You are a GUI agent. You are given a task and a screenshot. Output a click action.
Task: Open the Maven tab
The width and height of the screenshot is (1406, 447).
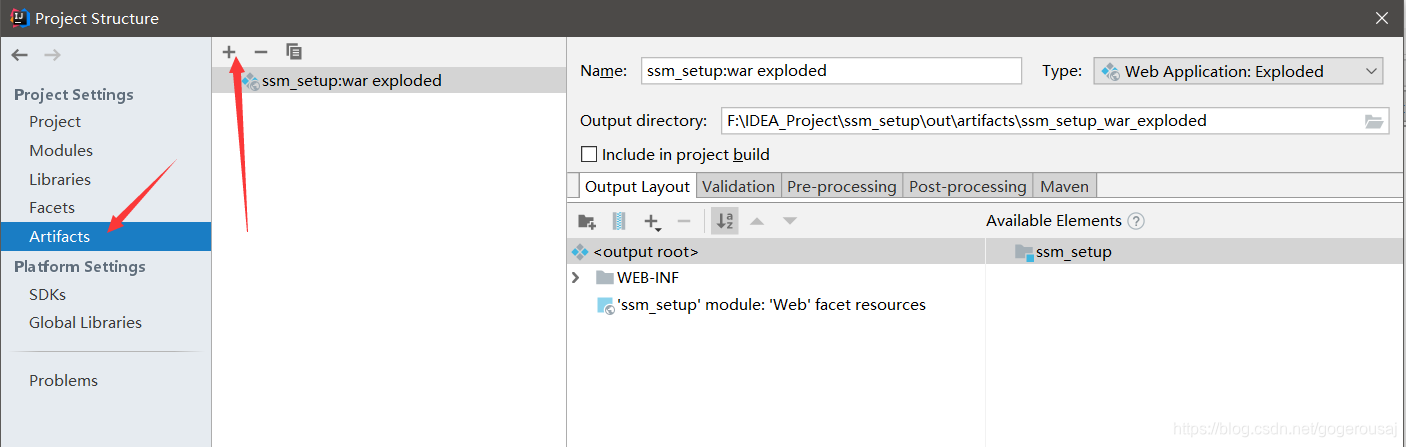pos(1064,186)
